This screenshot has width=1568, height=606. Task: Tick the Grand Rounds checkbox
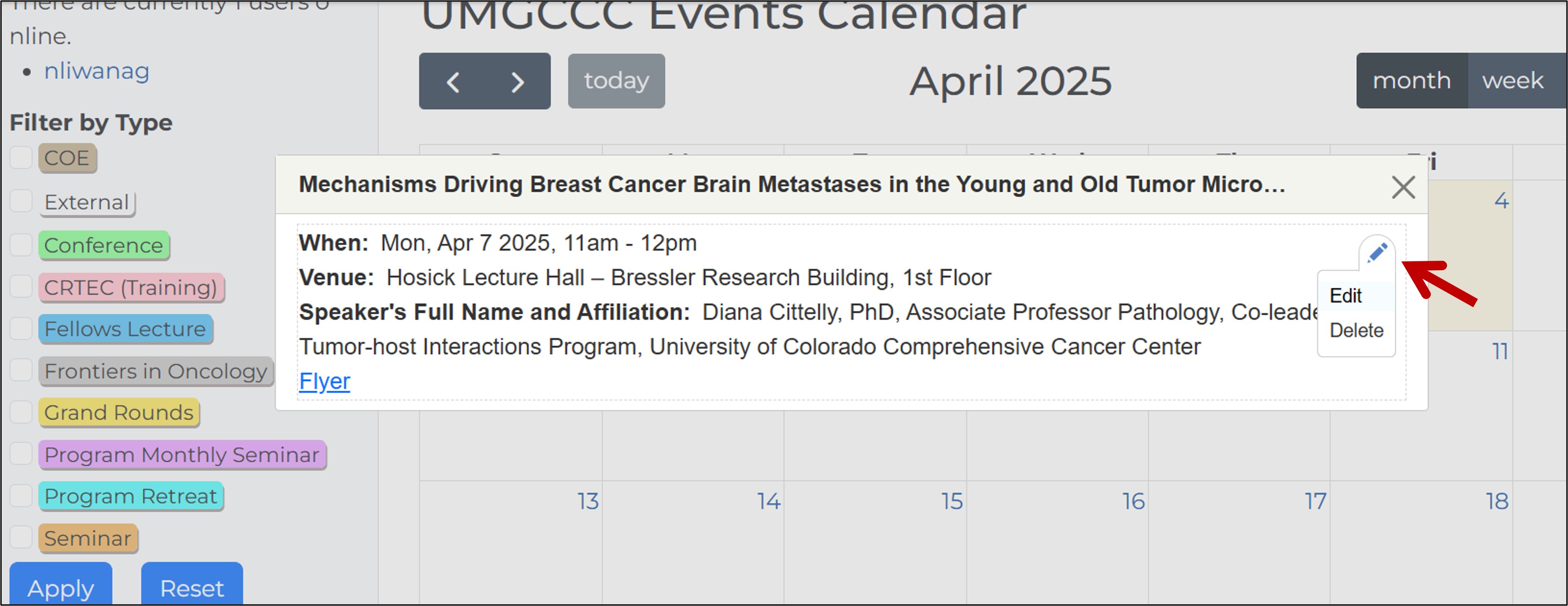click(21, 413)
